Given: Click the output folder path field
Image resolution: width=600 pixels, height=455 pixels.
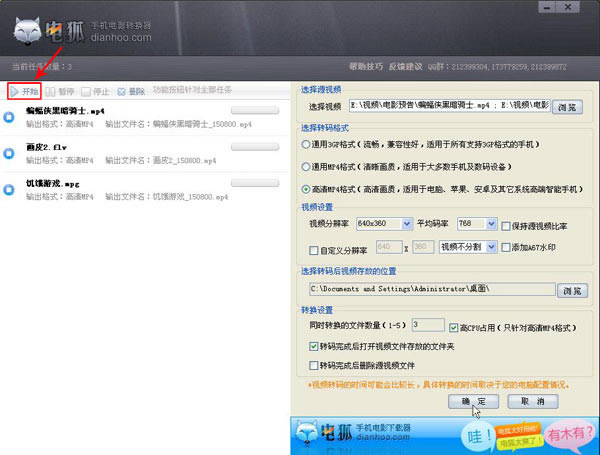Looking at the screenshot, I should click(x=430, y=290).
